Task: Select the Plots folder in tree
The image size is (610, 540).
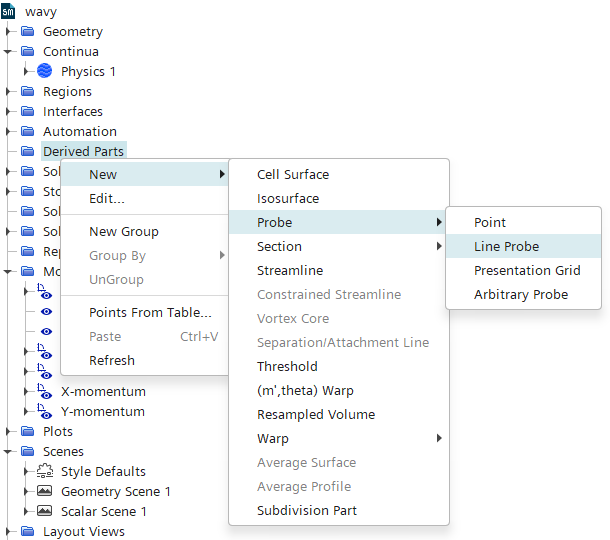Action: click(57, 431)
